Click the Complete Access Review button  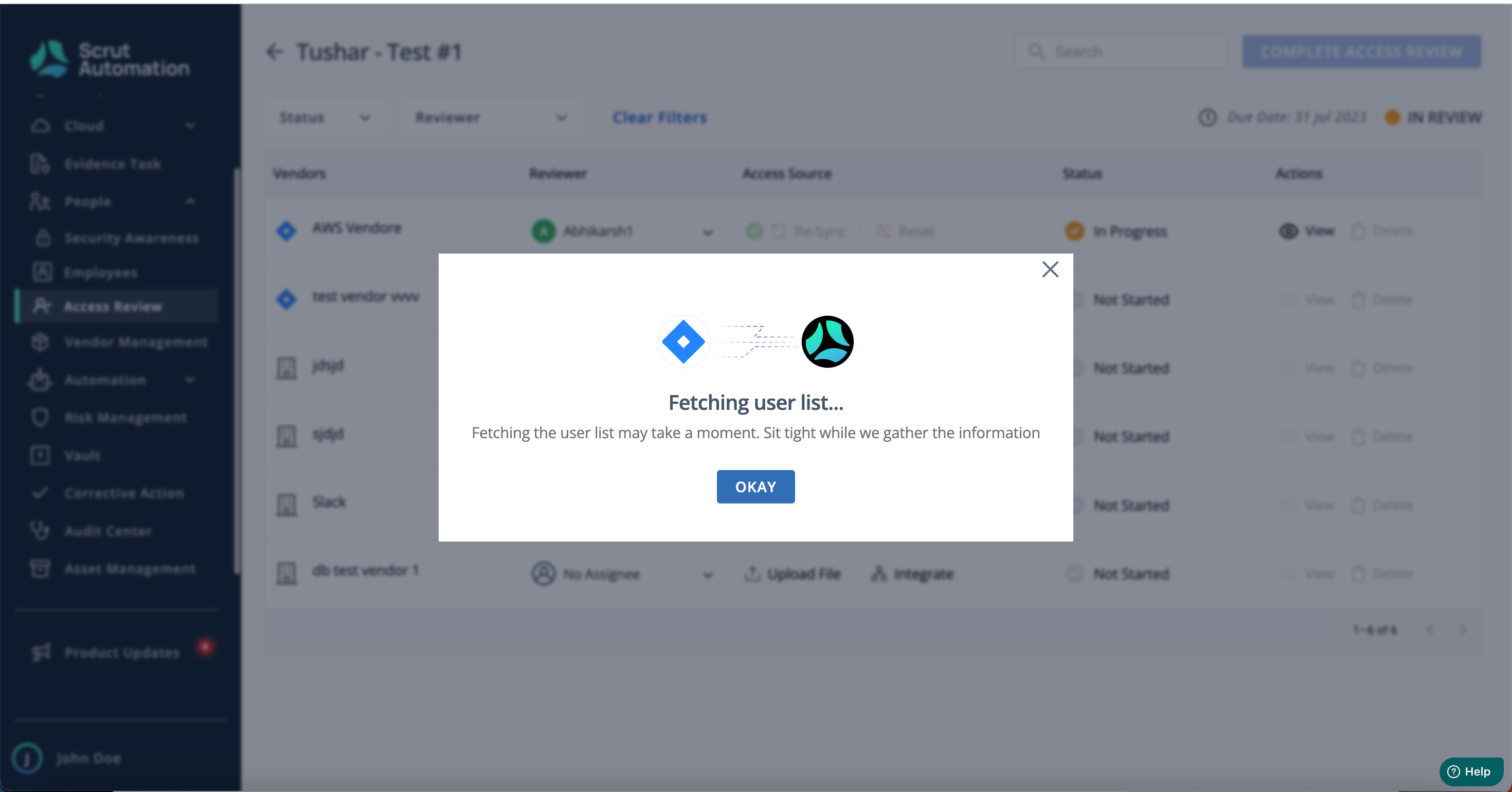click(1361, 51)
